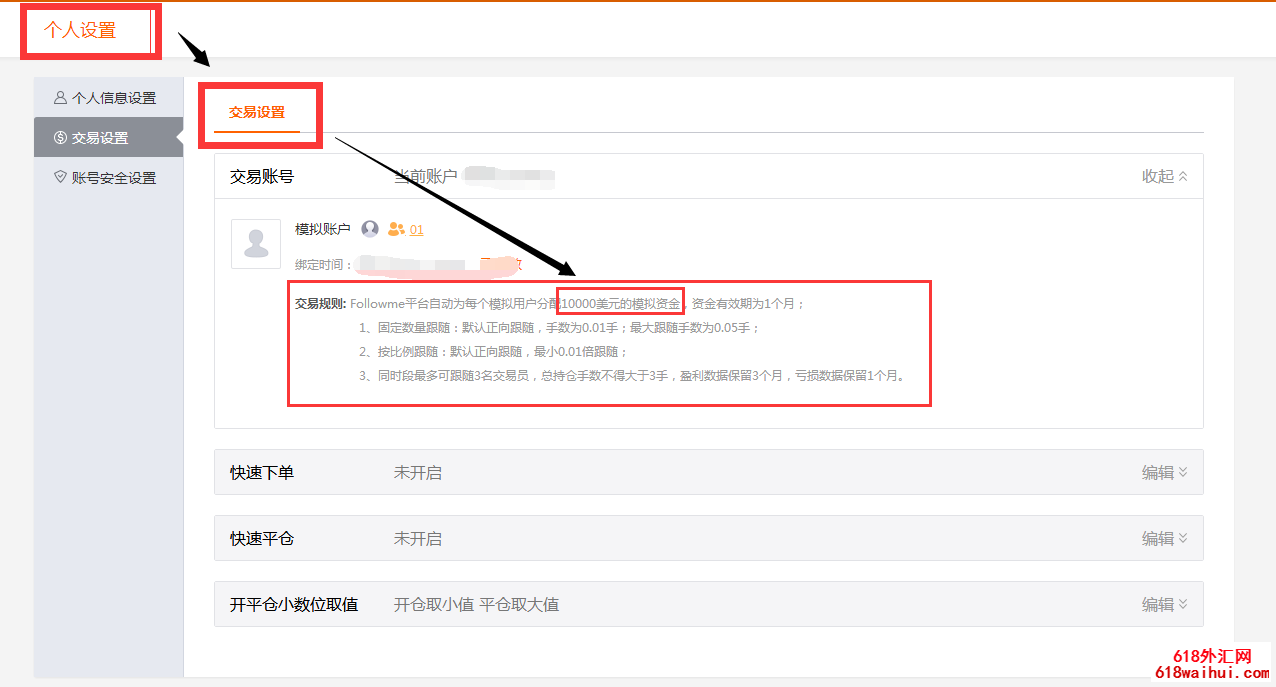1276x687 pixels.
Task: Click the down chevron in 快速下单 row
Action: click(x=1183, y=472)
